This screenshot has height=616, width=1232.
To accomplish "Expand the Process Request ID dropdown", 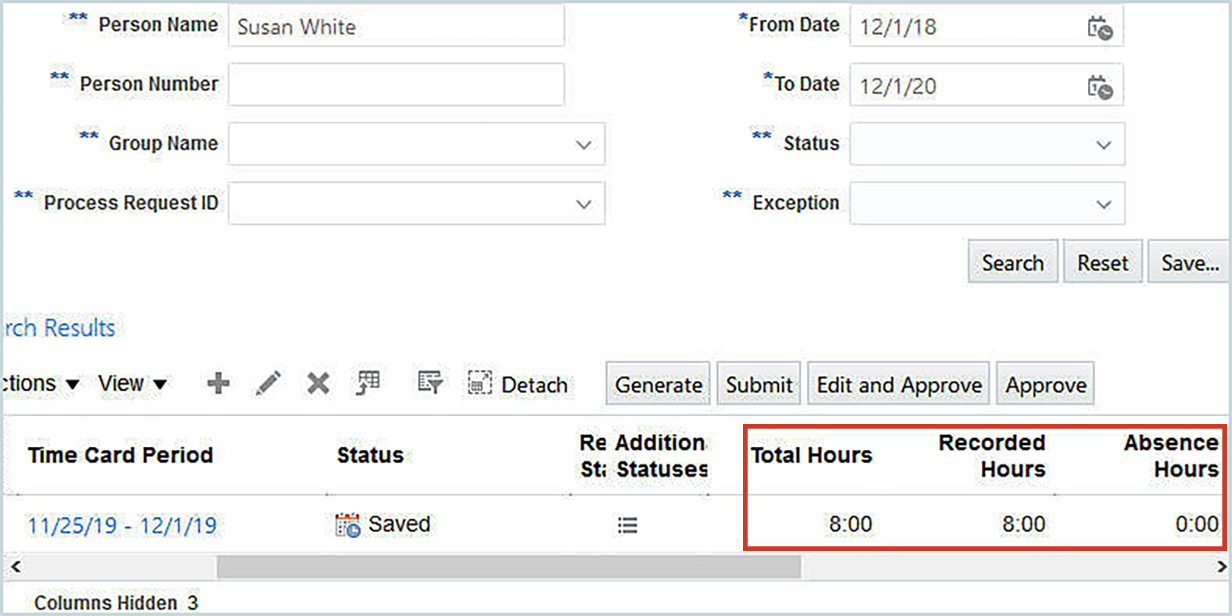I will click(584, 204).
